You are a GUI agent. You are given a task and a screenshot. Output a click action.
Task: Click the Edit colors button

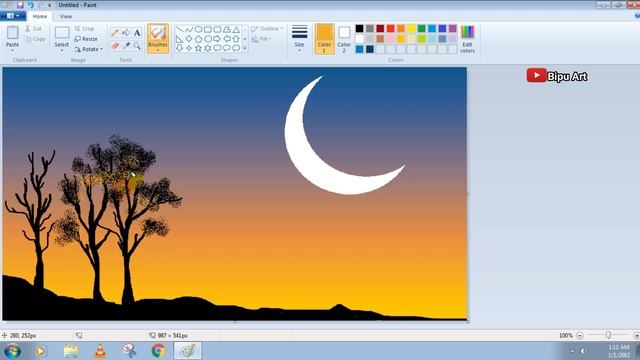(467, 39)
